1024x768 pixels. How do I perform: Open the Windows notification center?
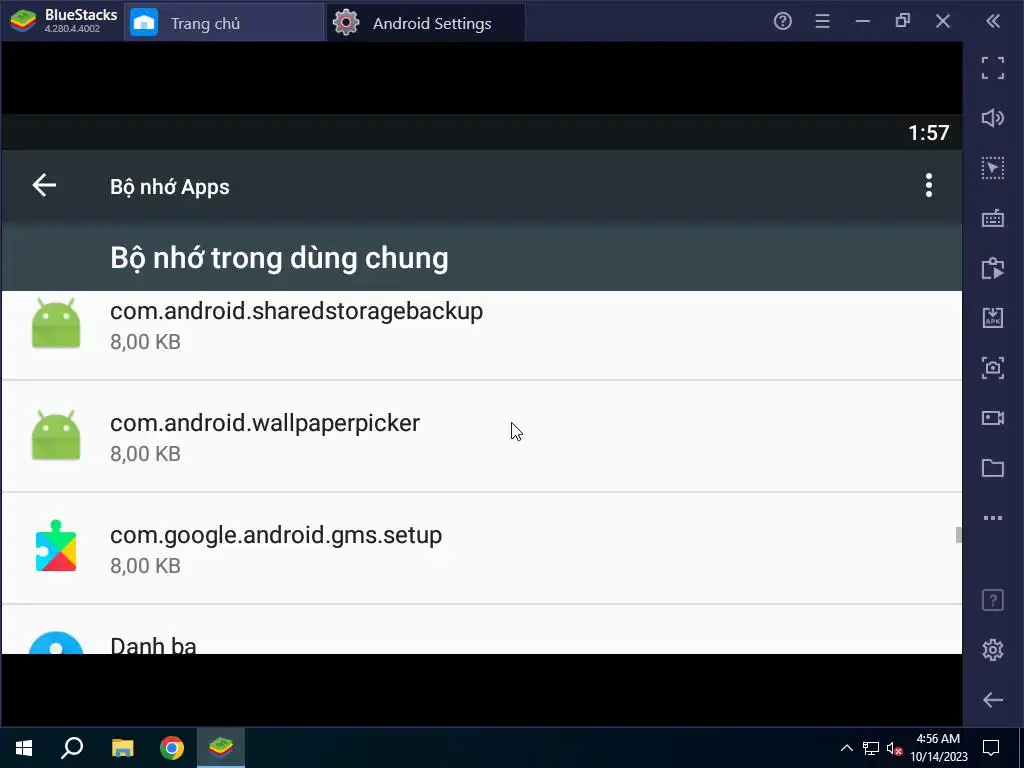pyautogui.click(x=991, y=748)
